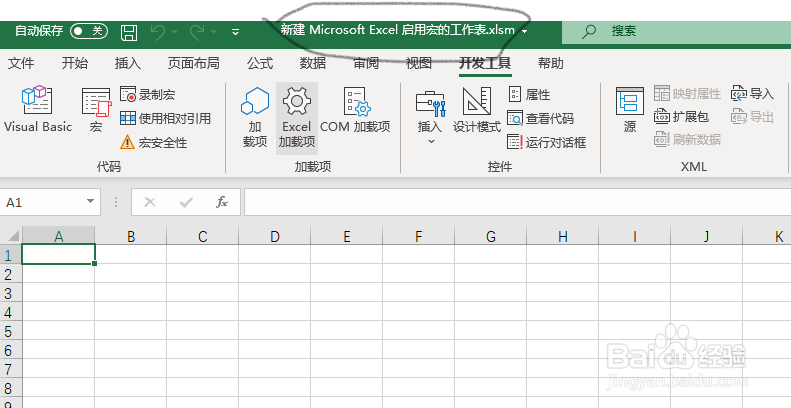Select column D header

point(274,236)
